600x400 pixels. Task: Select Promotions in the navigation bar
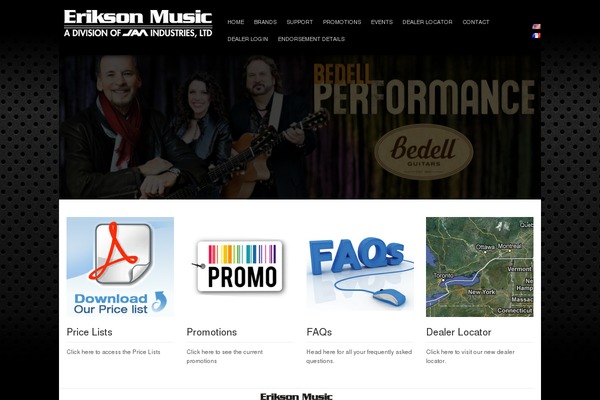click(342, 22)
